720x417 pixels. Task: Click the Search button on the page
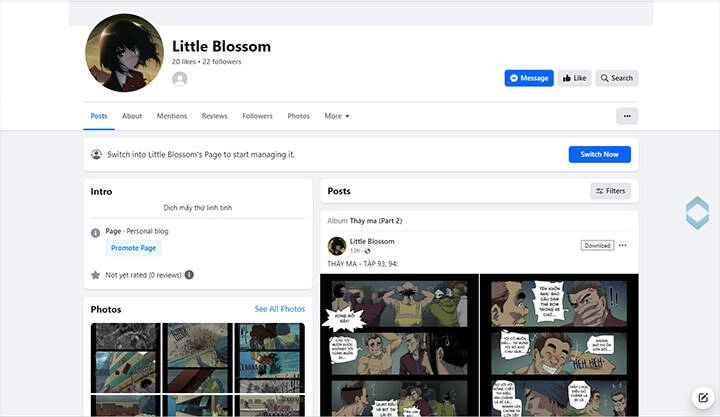coord(616,78)
